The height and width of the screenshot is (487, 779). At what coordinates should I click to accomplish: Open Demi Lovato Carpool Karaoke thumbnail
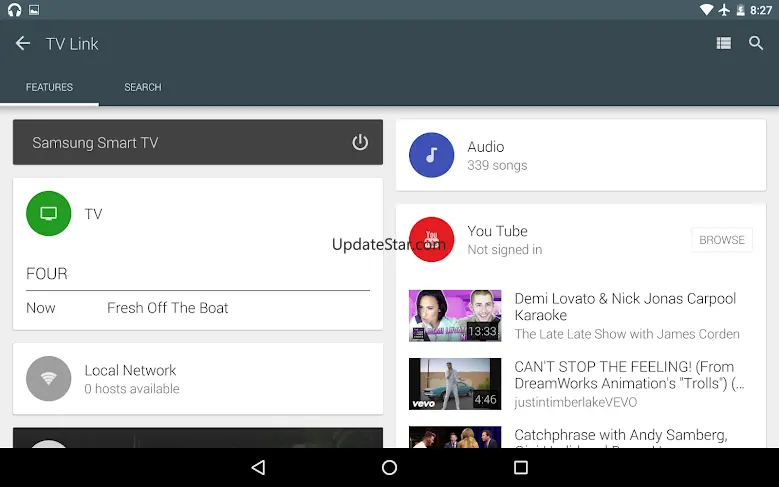(455, 316)
